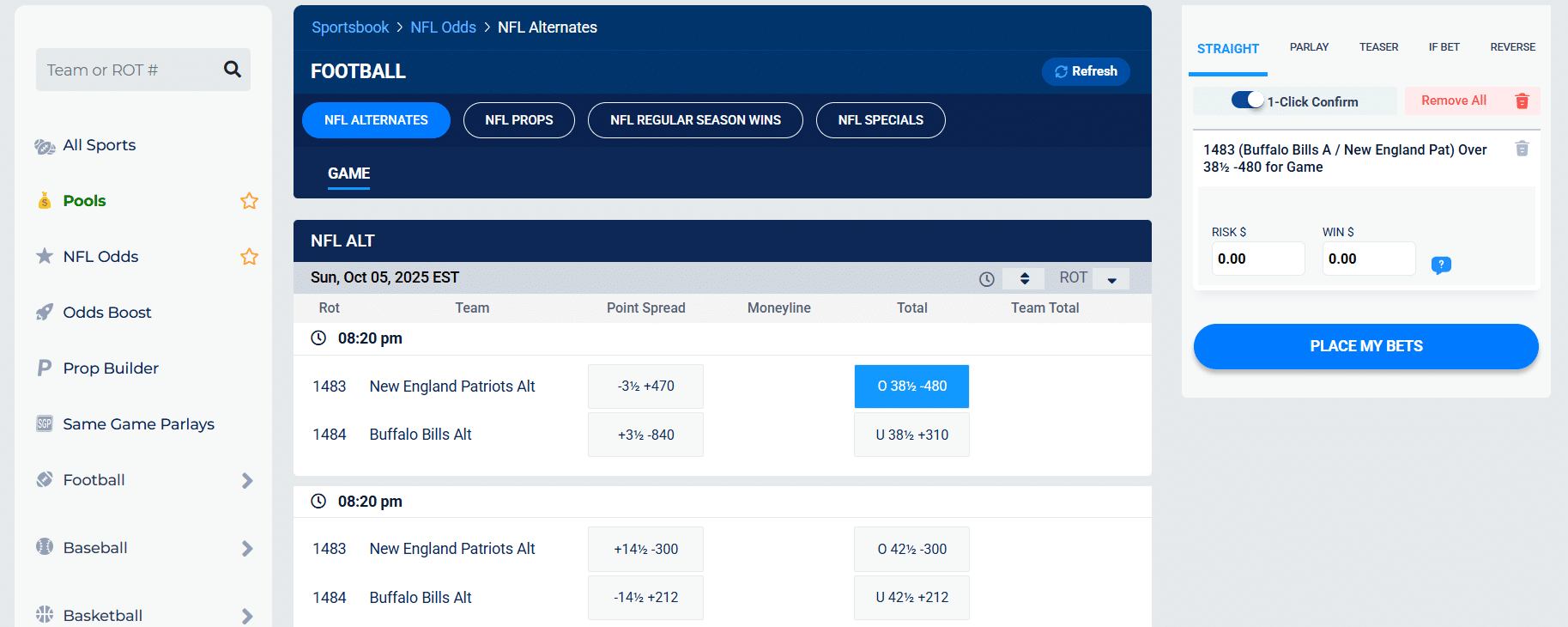Image resolution: width=1568 pixels, height=627 pixels.
Task: Click the search magnifier icon
Action: pos(232,69)
